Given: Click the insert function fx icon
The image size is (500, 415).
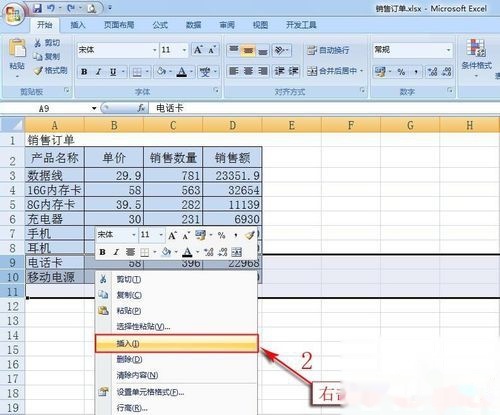Looking at the screenshot, I should click(141, 108).
